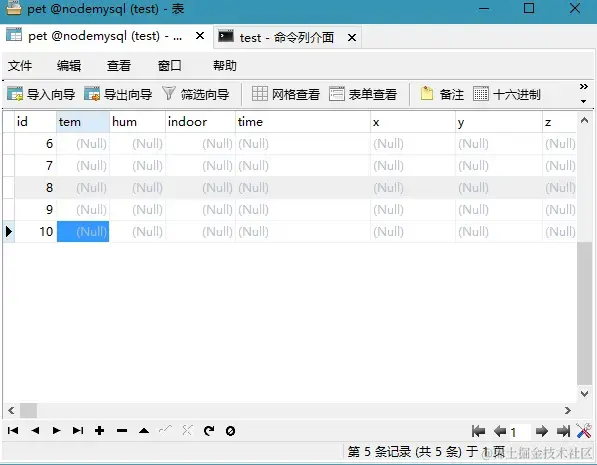The width and height of the screenshot is (597, 465).
Task: Click the stop loading icon
Action: pos(230,431)
